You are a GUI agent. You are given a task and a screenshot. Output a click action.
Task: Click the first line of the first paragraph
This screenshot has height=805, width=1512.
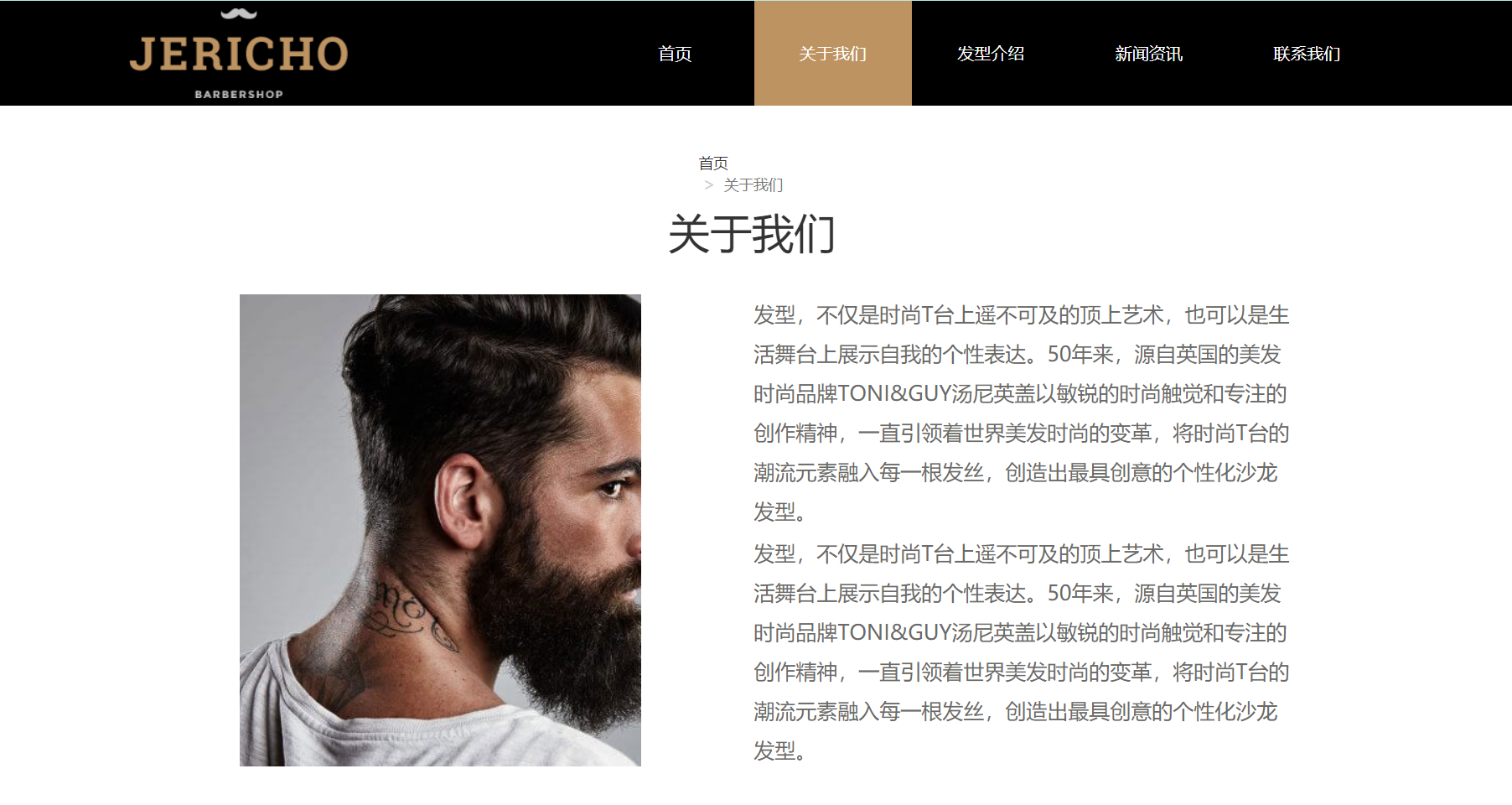click(1021, 315)
